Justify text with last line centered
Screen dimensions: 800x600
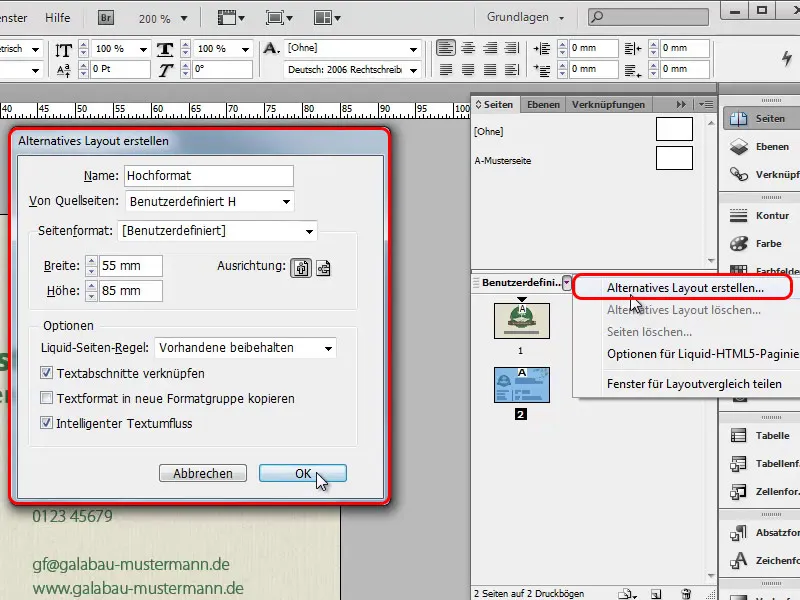(468, 69)
